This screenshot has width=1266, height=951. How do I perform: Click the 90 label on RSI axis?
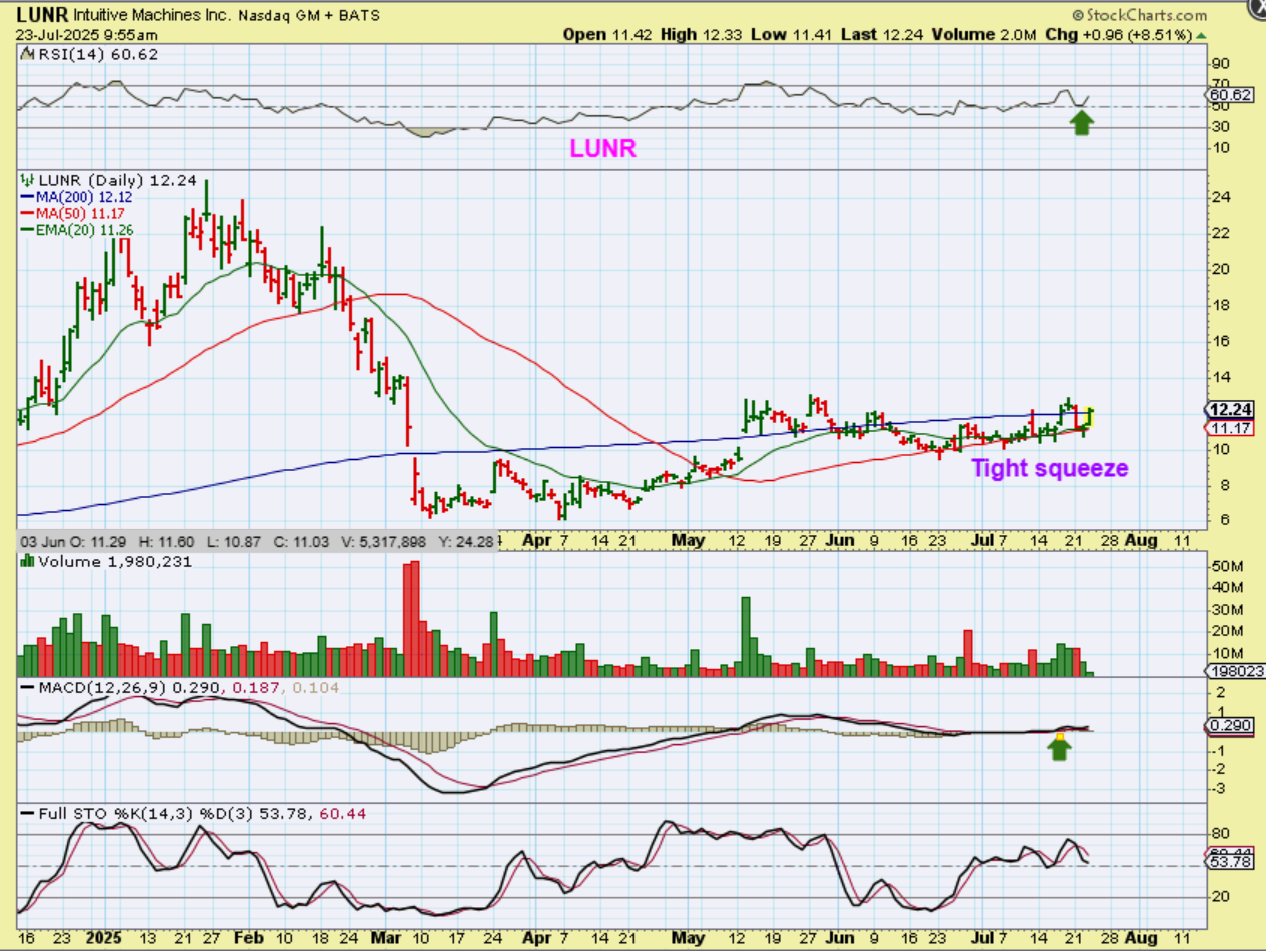tap(1219, 65)
